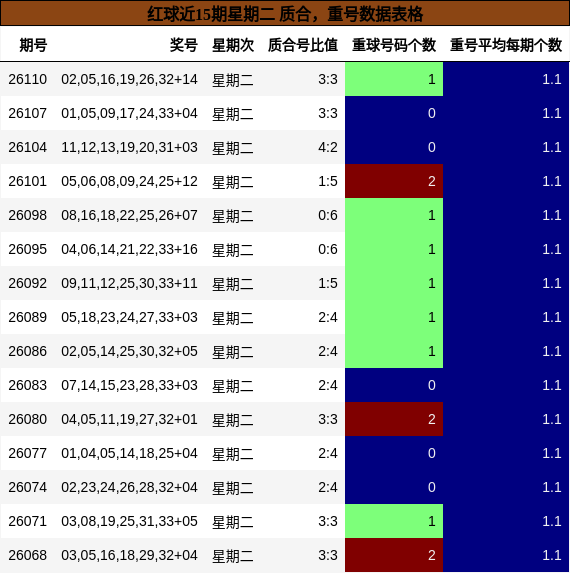Select winning numbers 01,04,05,14,18,25+04

pyautogui.click(x=129, y=453)
